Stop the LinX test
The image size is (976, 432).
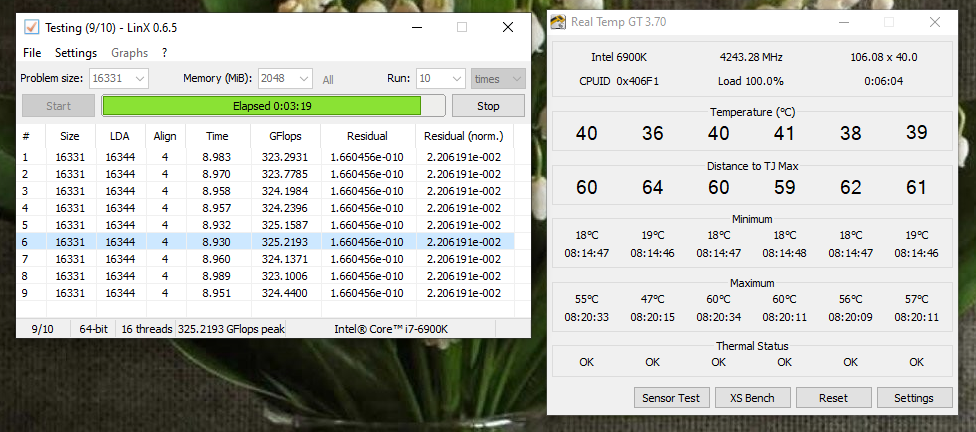pos(488,106)
